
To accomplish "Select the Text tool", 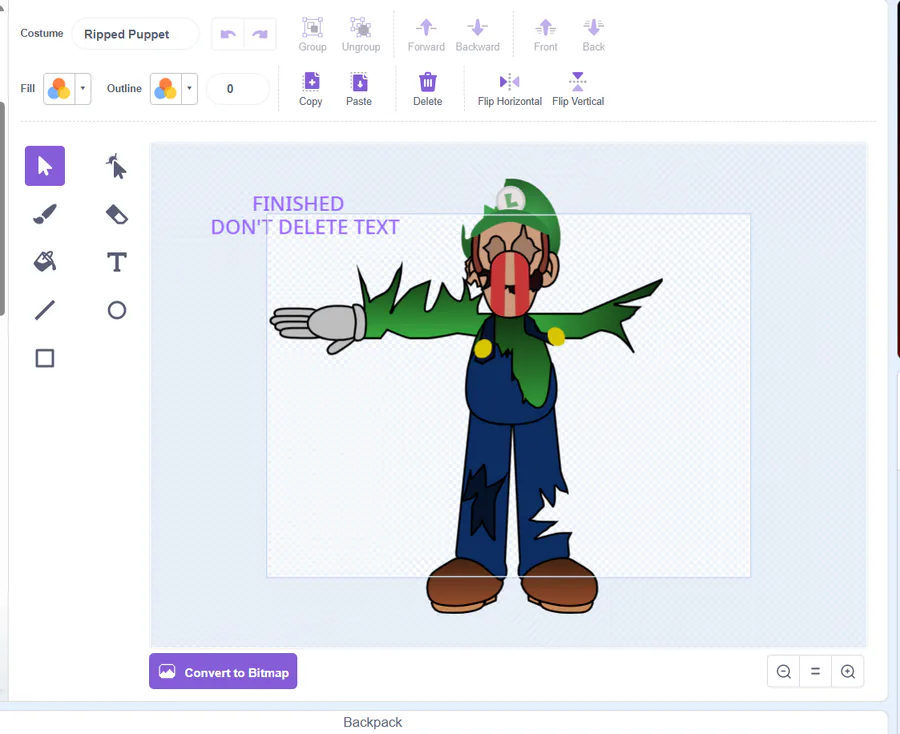I will coord(117,262).
